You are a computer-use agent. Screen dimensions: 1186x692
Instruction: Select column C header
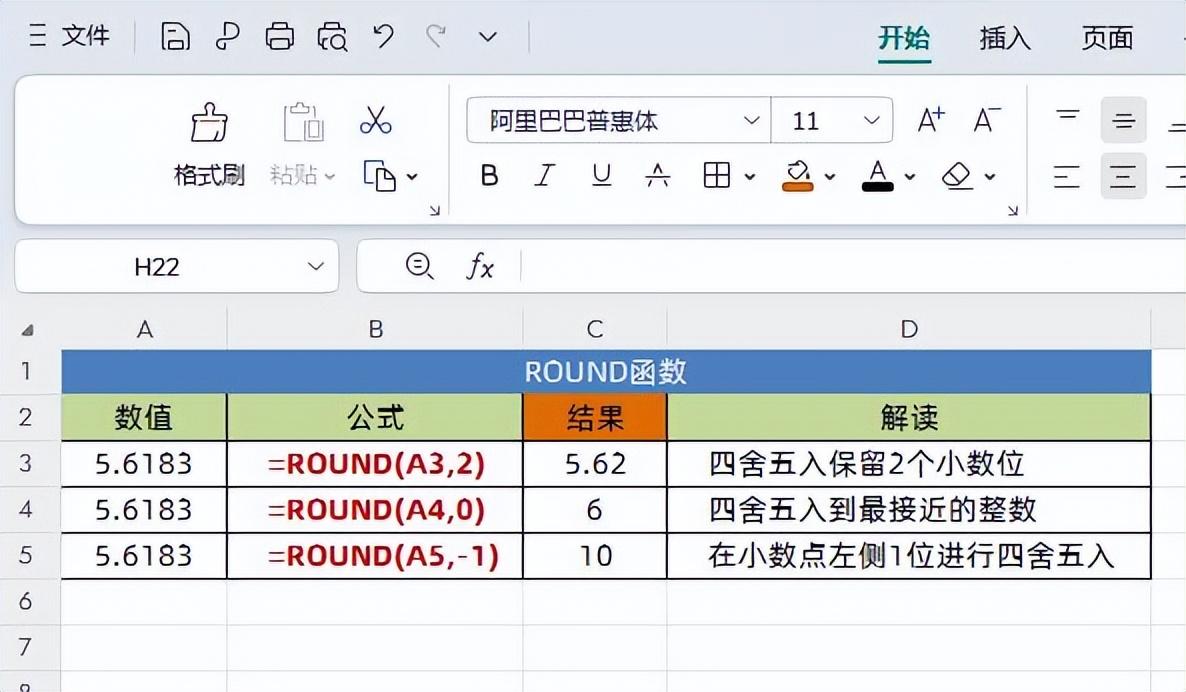point(595,329)
